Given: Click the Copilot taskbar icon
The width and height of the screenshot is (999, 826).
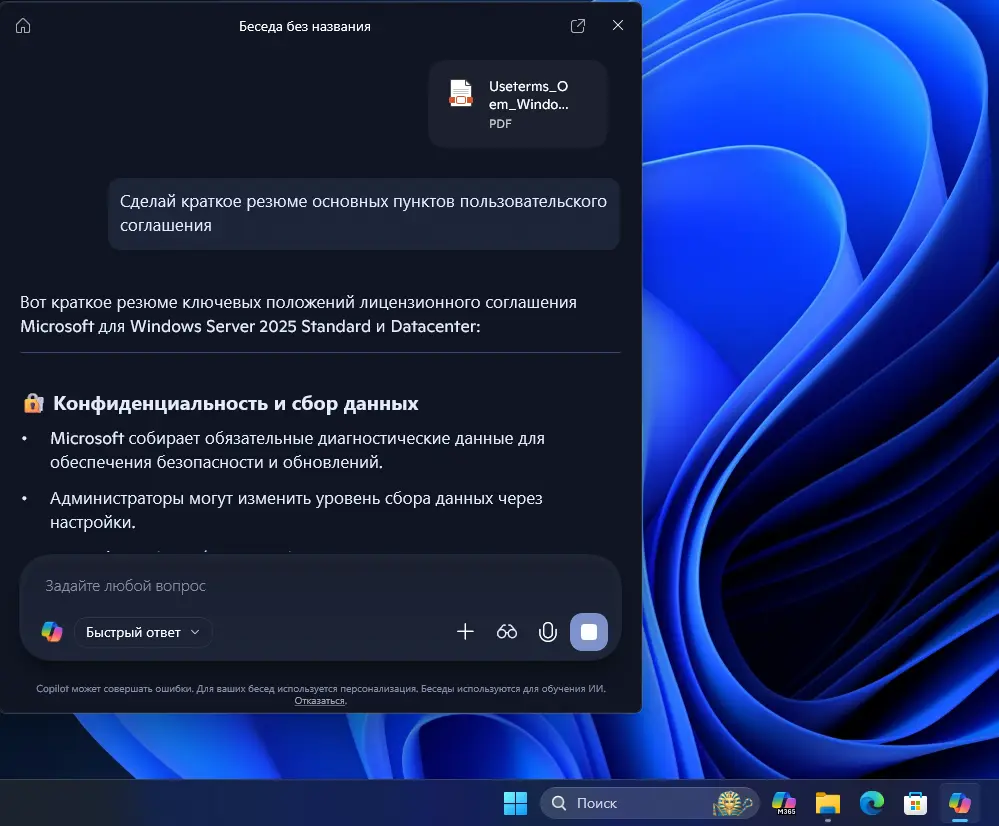Looking at the screenshot, I should point(959,803).
